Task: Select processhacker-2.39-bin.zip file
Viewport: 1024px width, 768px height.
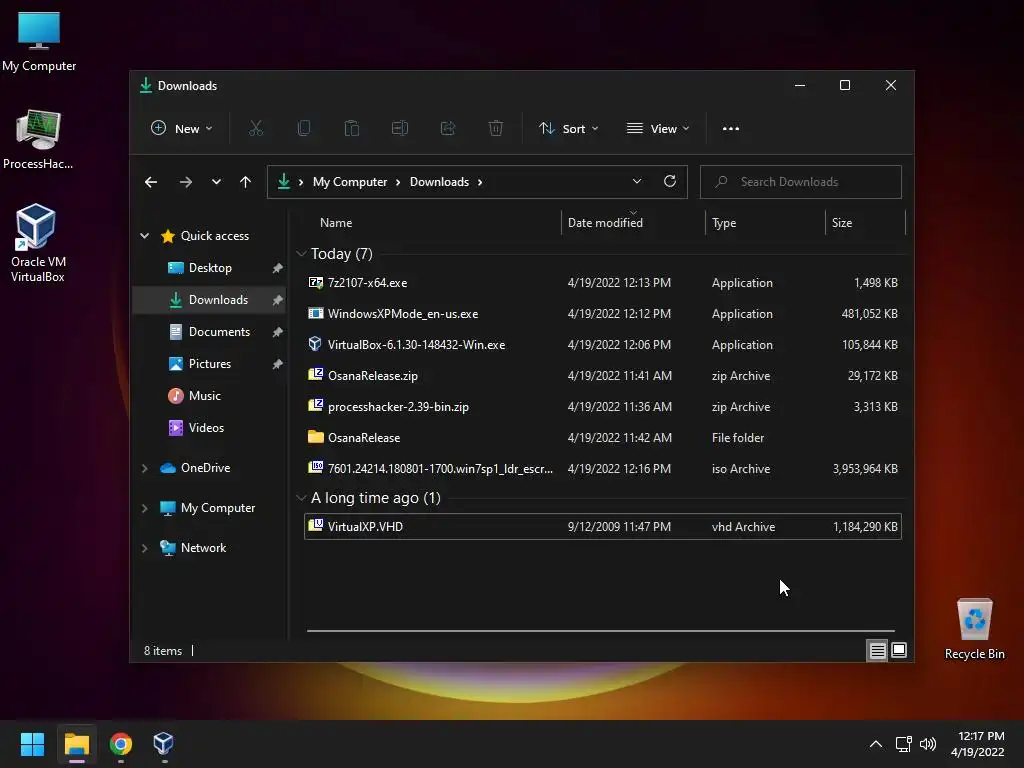Action: [x=603, y=406]
